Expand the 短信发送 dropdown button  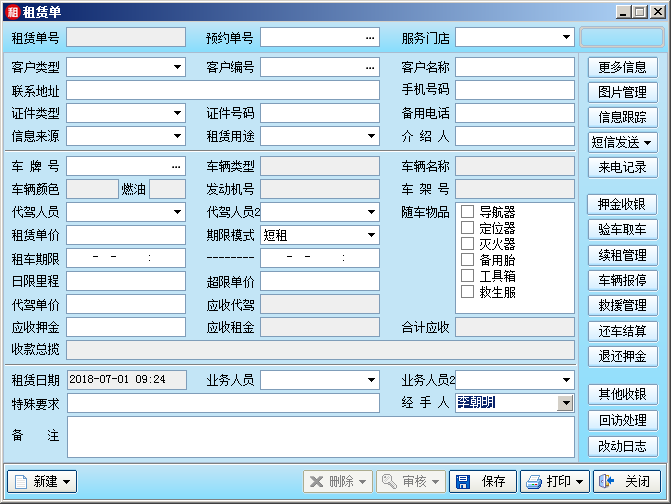pos(647,142)
